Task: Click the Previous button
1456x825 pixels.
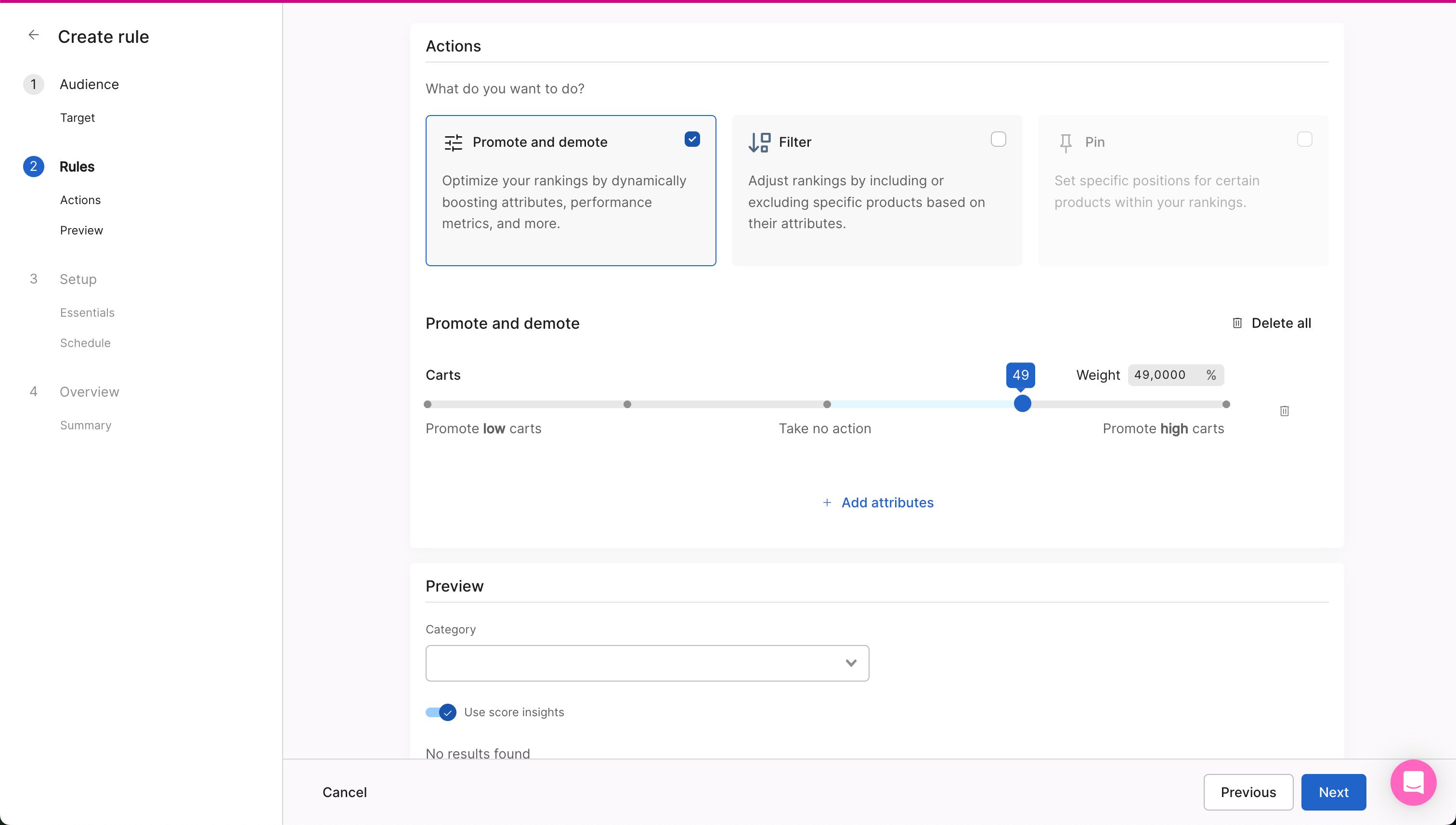Action: tap(1248, 792)
